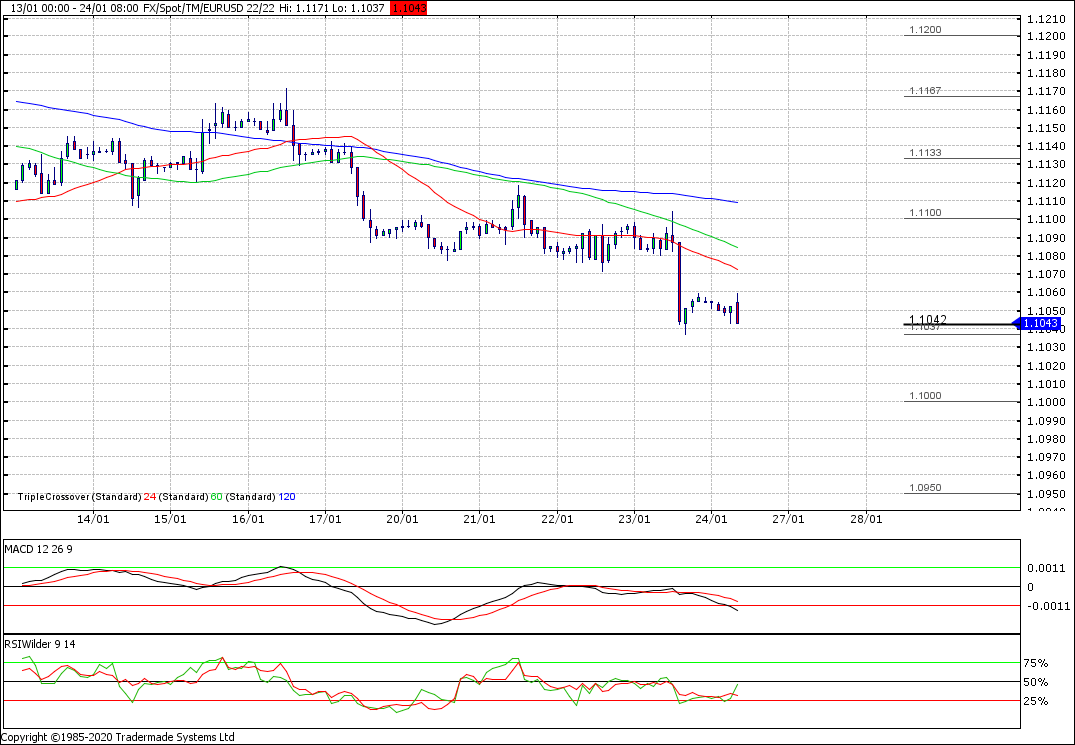1075x745 pixels.
Task: Click the red 24 moving average period
Action: 149,497
